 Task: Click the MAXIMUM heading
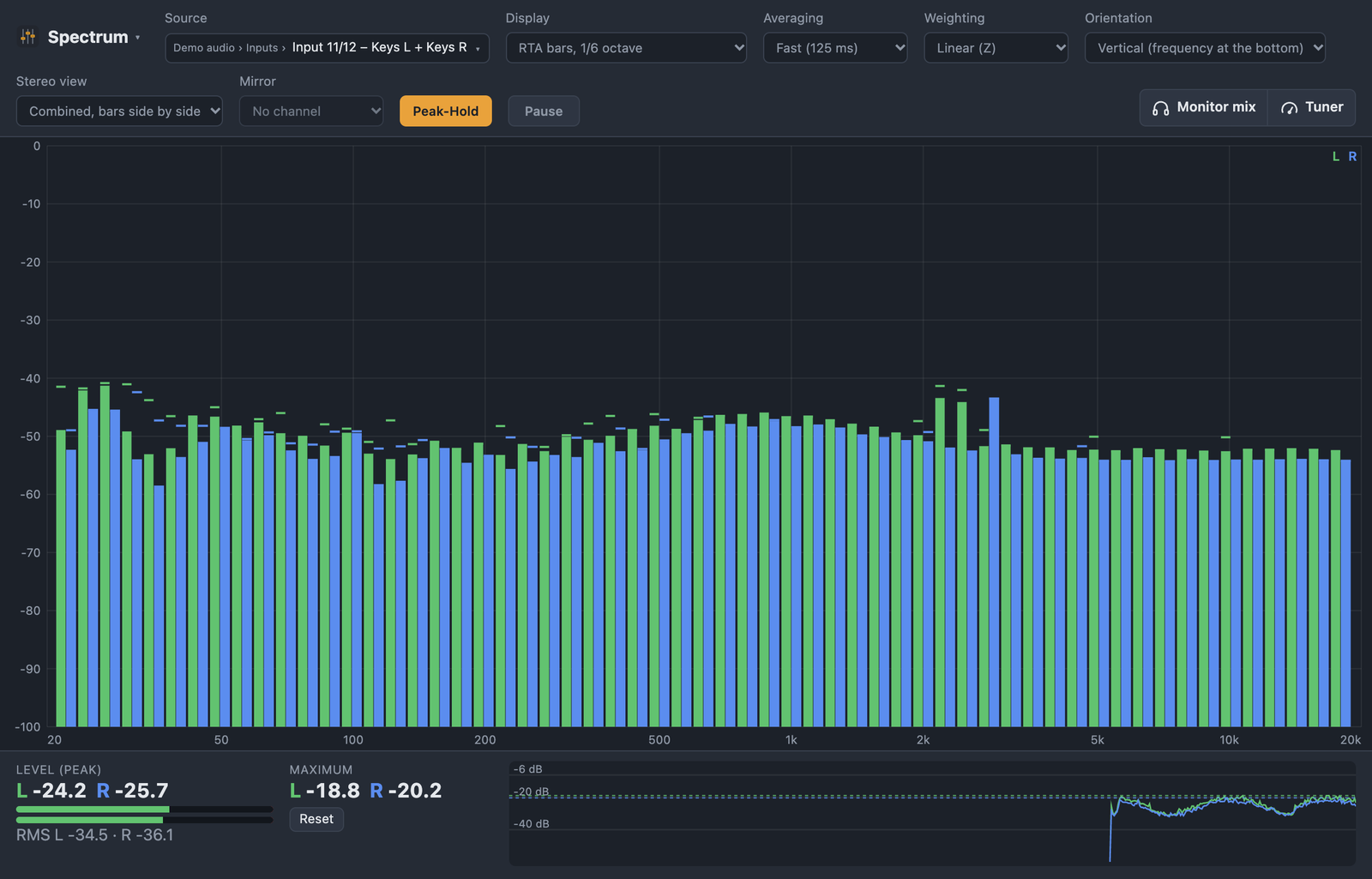[x=321, y=770]
